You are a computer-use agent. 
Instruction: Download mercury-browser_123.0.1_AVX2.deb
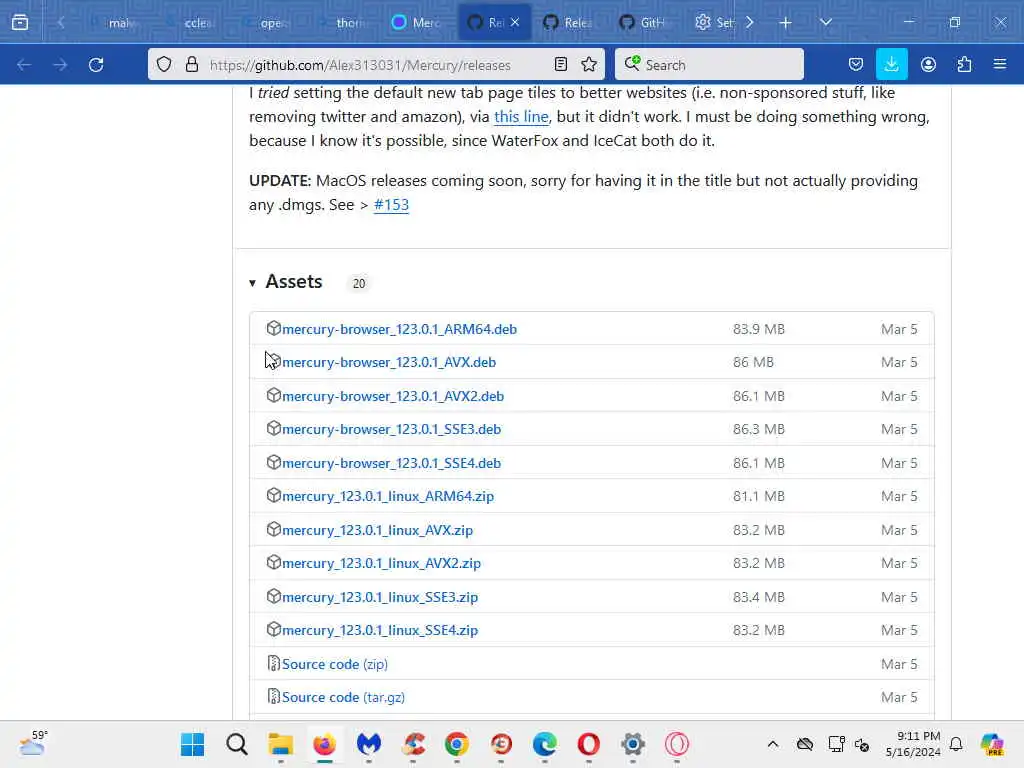pos(392,396)
